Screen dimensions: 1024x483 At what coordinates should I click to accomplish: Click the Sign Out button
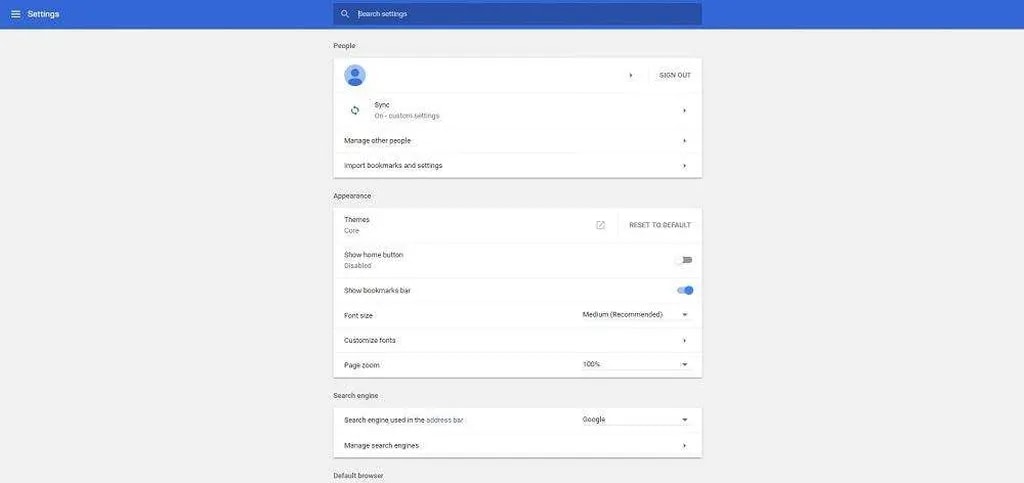pos(675,76)
